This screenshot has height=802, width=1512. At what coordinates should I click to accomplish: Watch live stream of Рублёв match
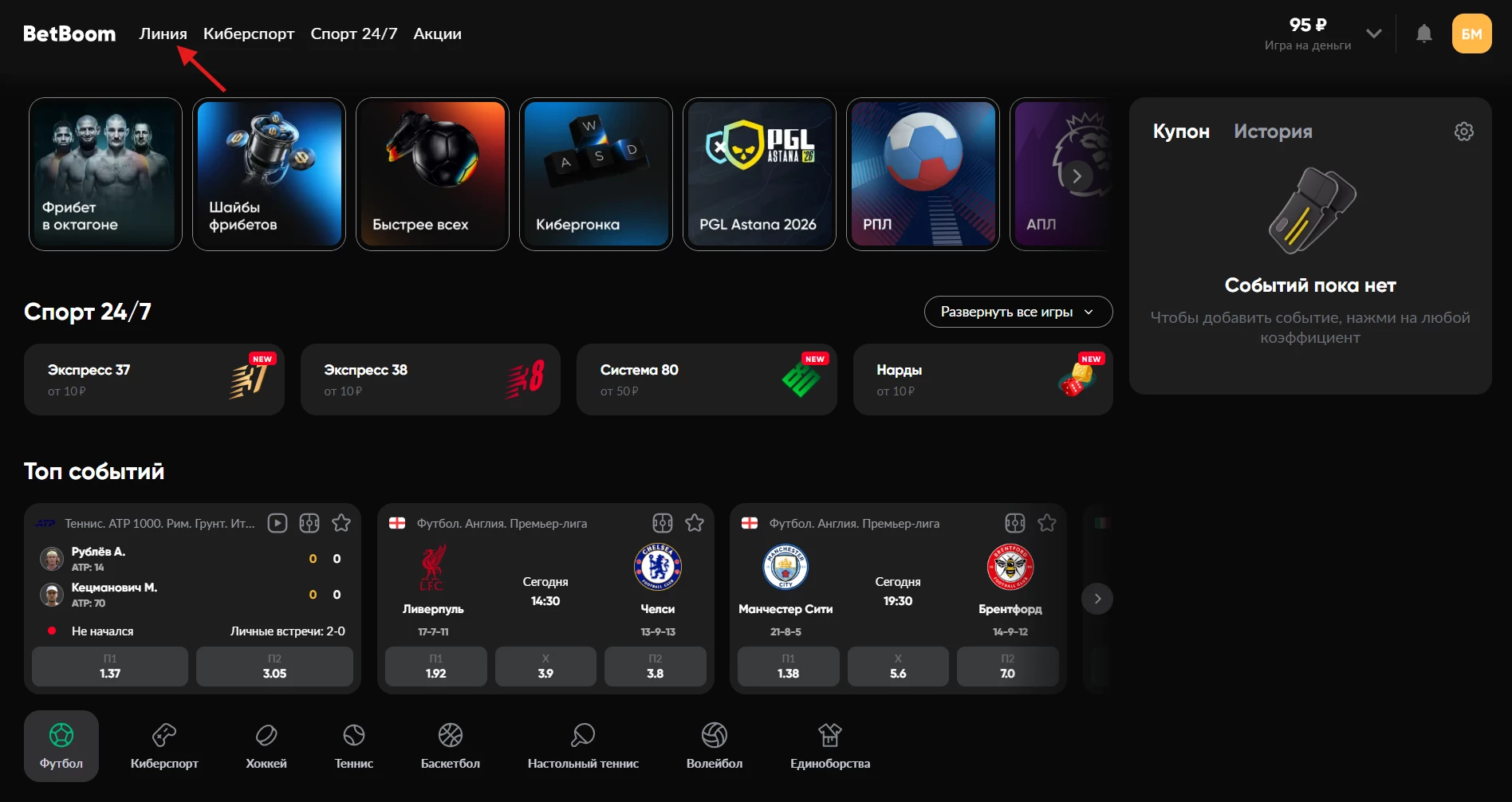(x=277, y=523)
